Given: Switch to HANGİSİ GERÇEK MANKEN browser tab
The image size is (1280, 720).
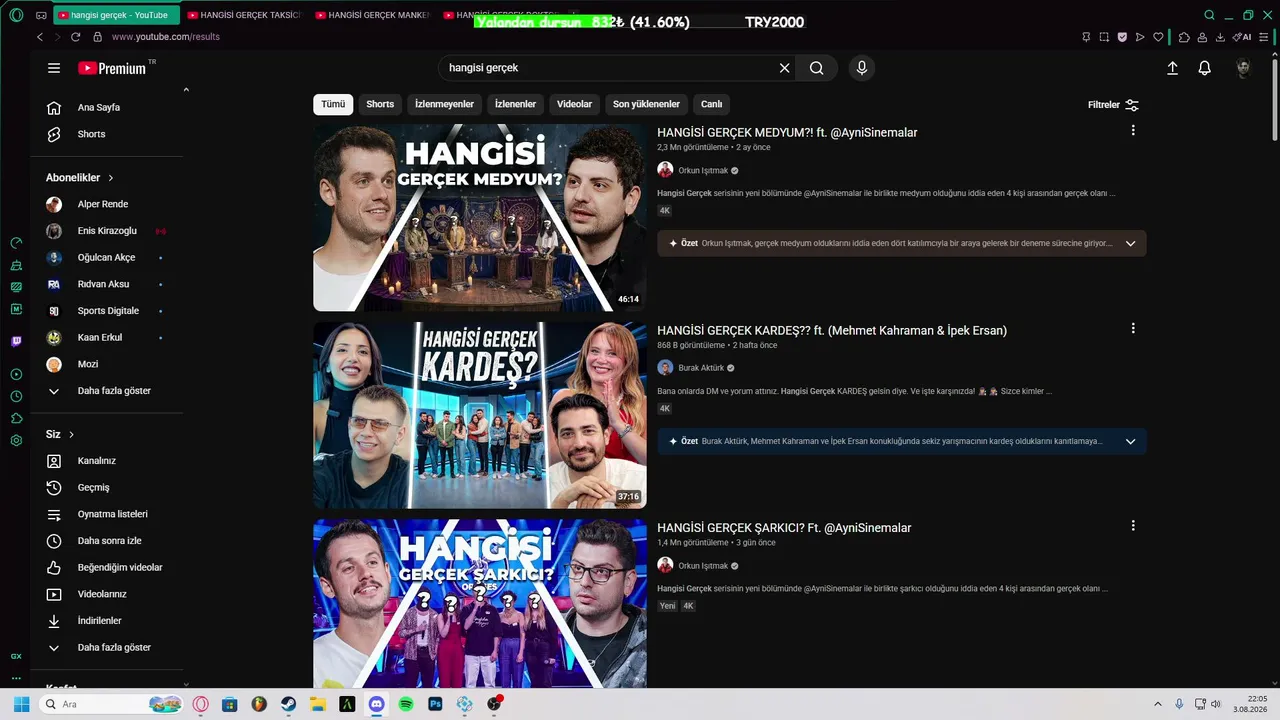Looking at the screenshot, I should [372, 15].
